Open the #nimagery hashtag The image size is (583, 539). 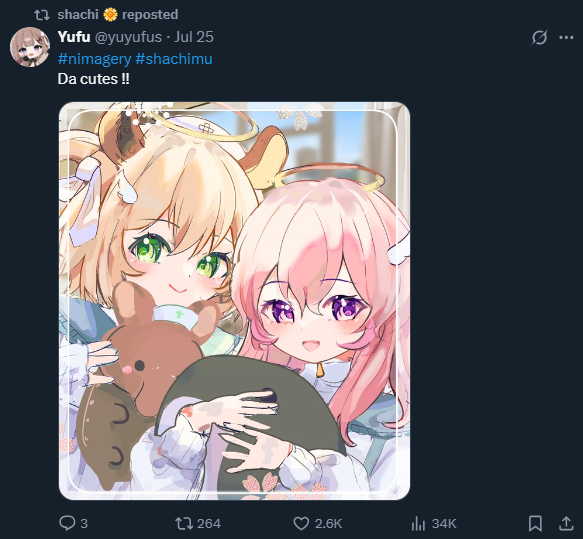pyautogui.click(x=94, y=59)
